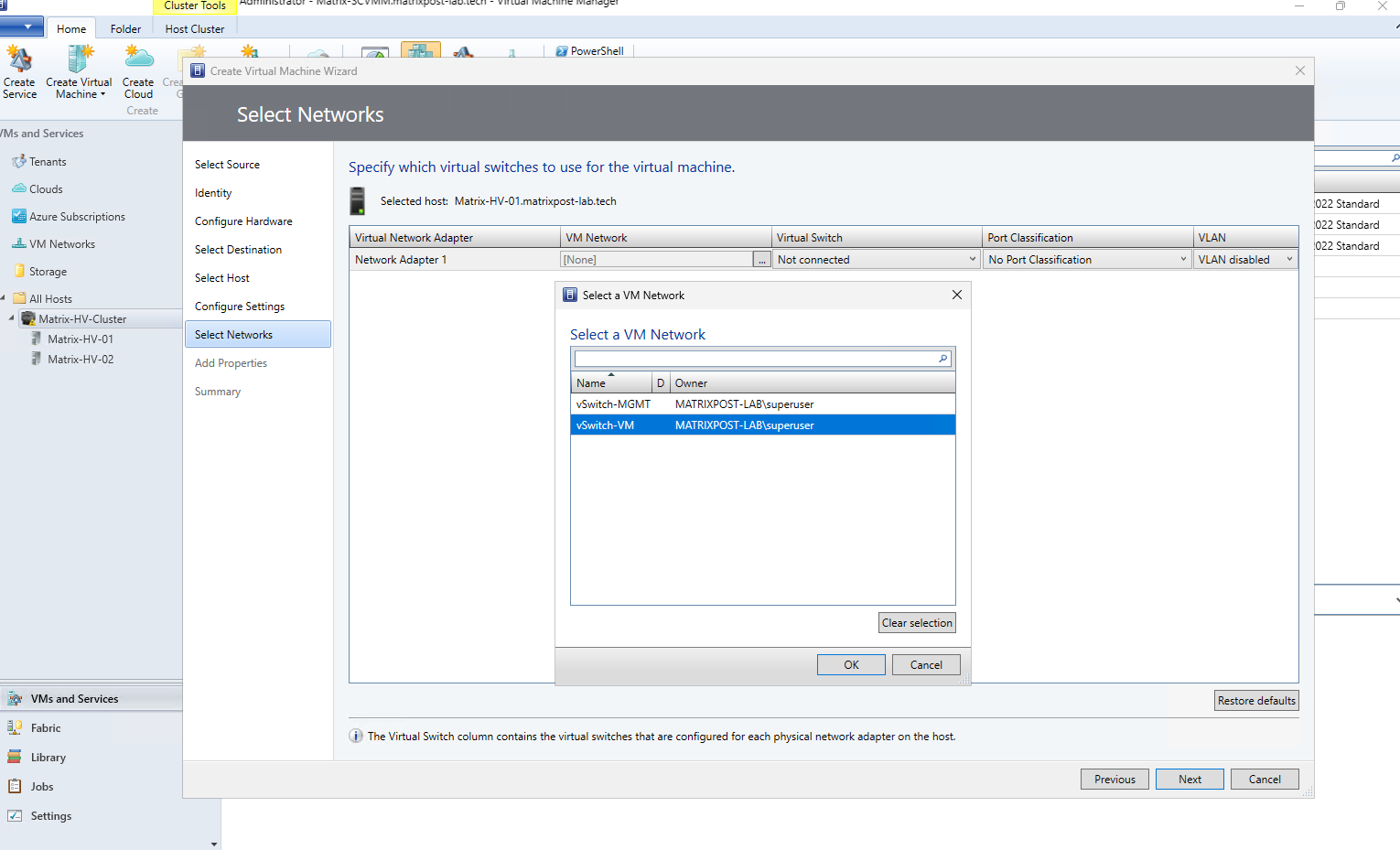1400x850 pixels.
Task: Click the Settings workspace icon
Action: click(15, 816)
